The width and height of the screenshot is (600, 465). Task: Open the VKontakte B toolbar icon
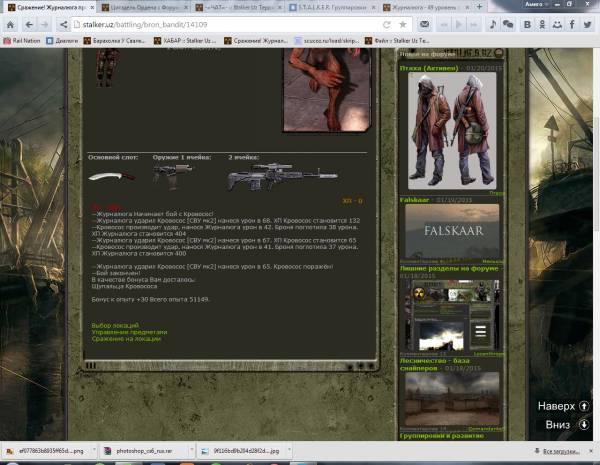pos(527,25)
